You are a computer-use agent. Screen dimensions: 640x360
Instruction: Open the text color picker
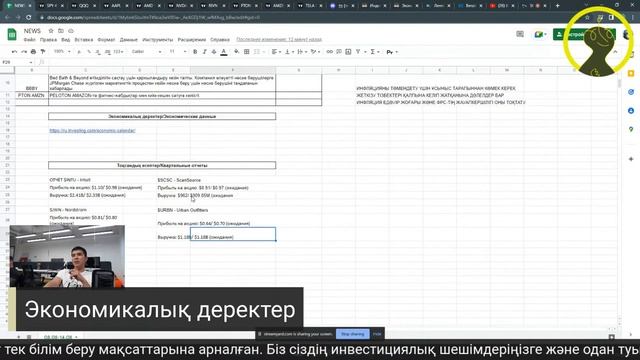click(224, 52)
